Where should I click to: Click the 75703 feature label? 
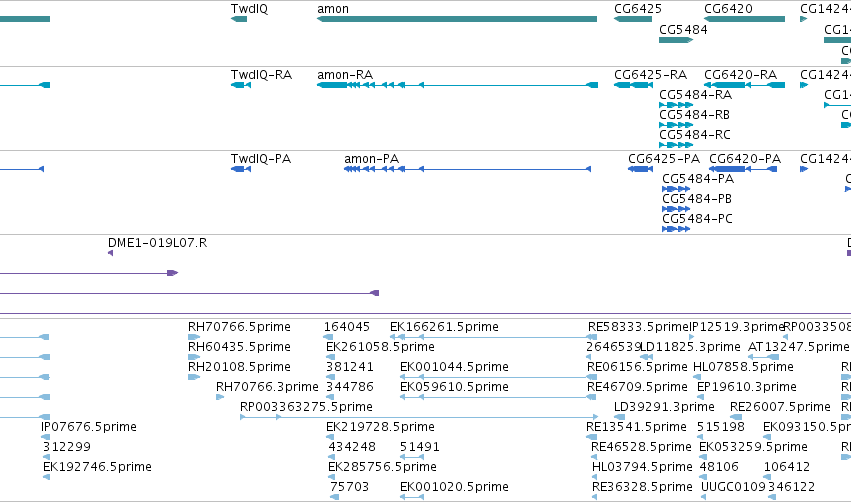pos(350,487)
